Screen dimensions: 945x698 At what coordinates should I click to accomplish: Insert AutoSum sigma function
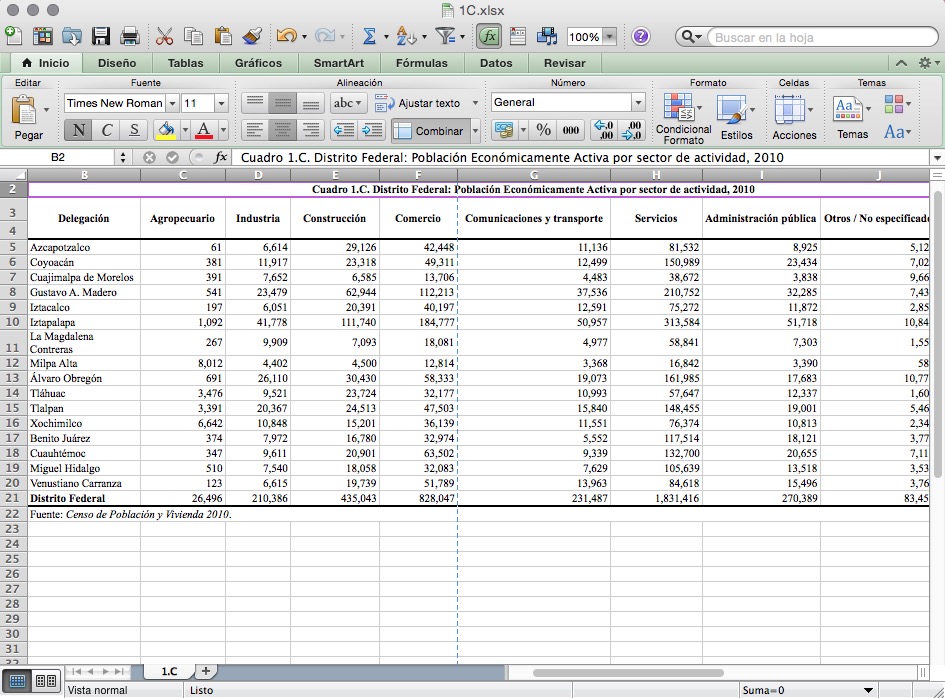click(369, 36)
